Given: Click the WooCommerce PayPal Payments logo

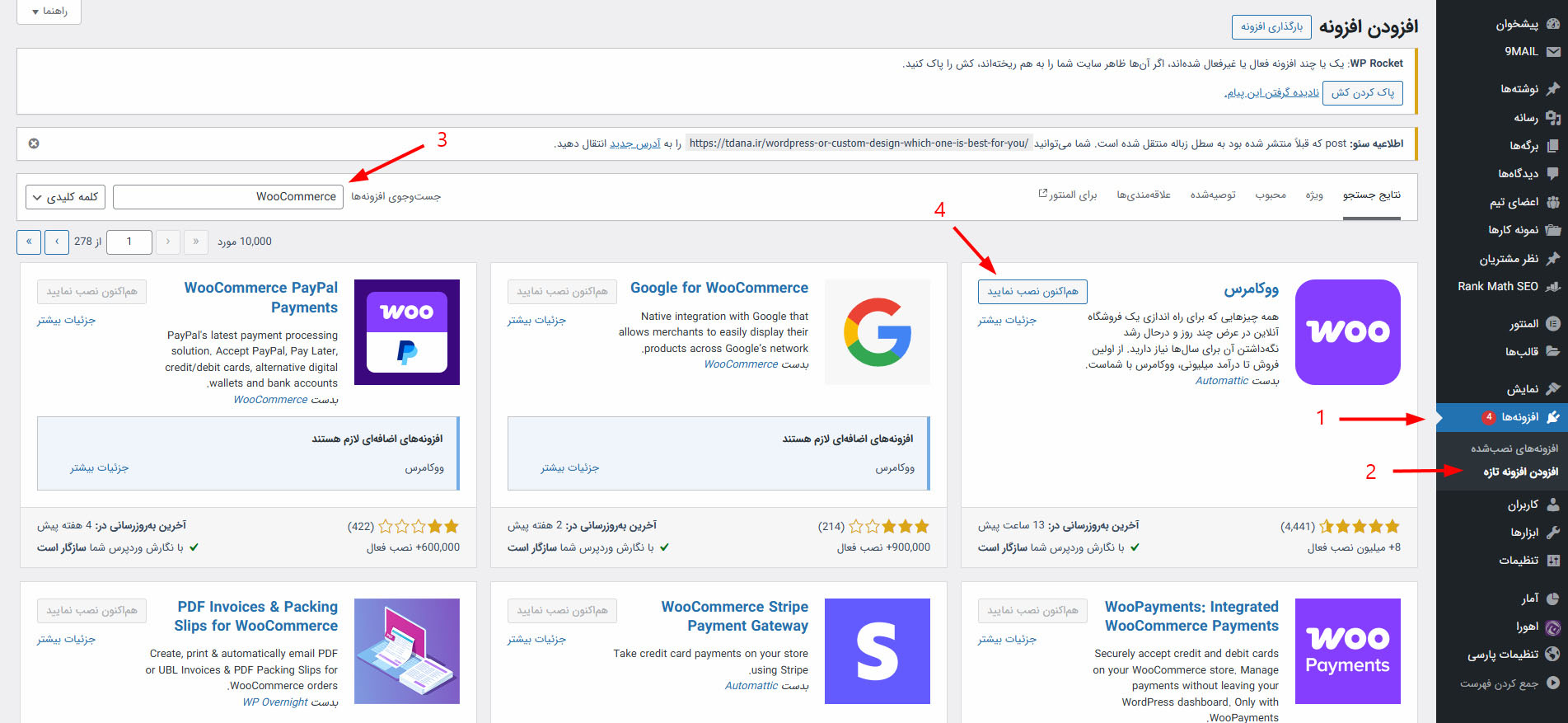Looking at the screenshot, I should tap(407, 332).
